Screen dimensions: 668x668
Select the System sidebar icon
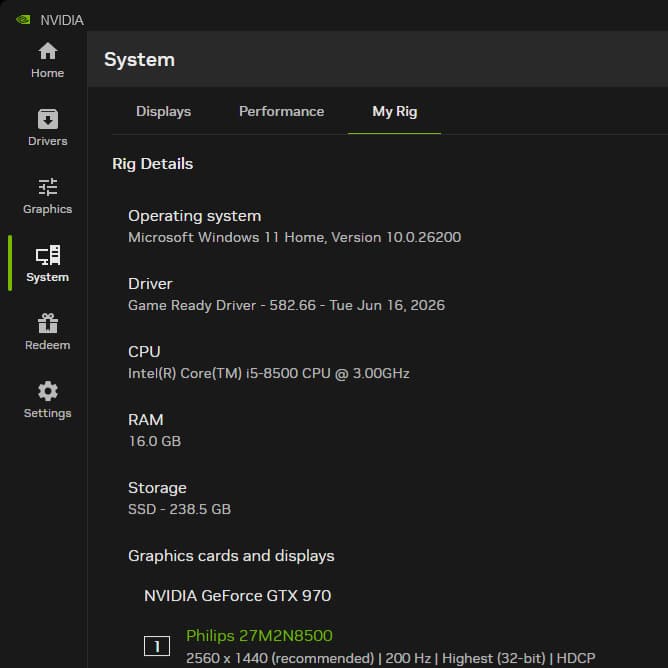point(47,264)
